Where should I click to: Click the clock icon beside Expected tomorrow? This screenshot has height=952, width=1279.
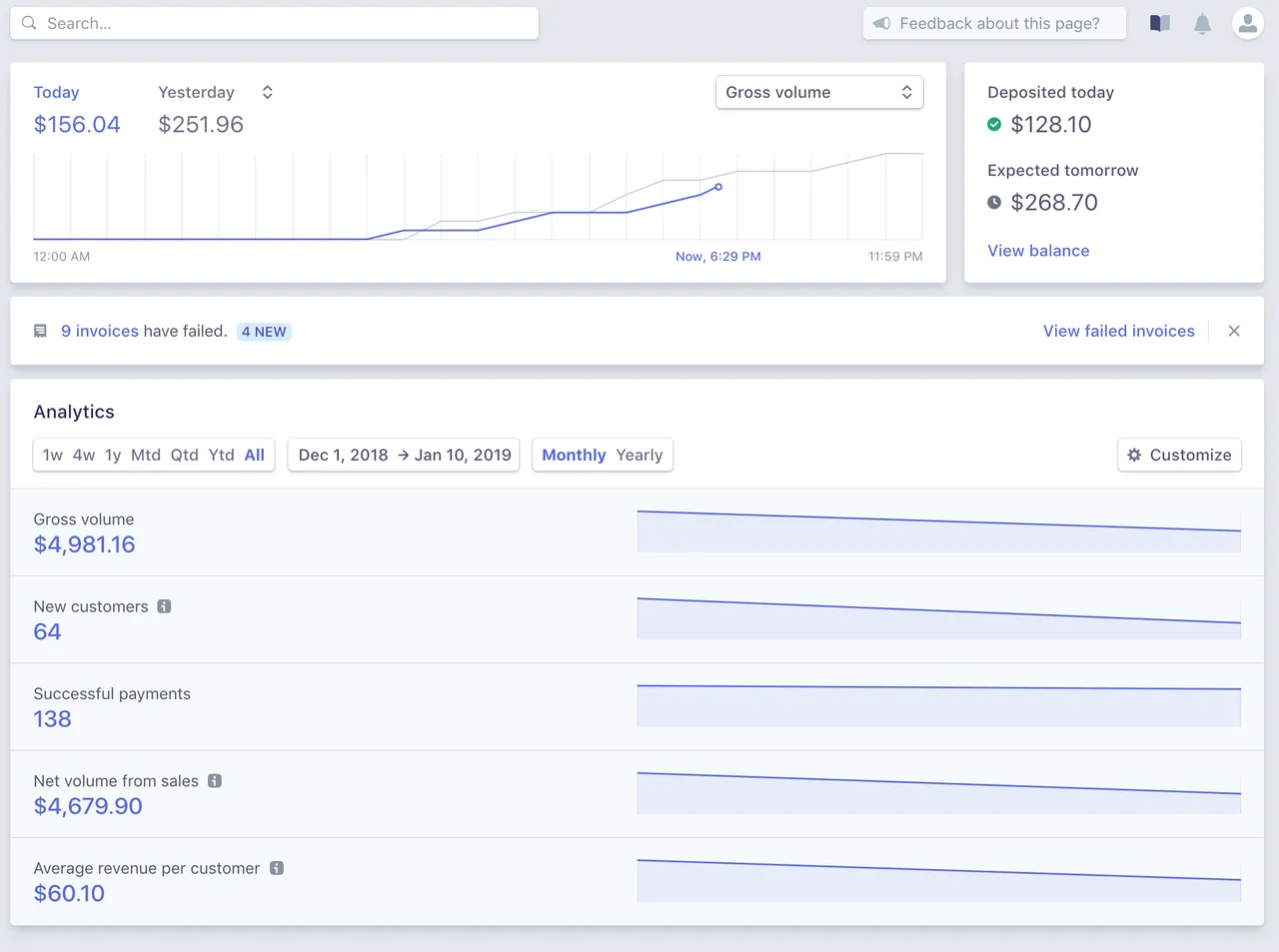pyautogui.click(x=994, y=202)
